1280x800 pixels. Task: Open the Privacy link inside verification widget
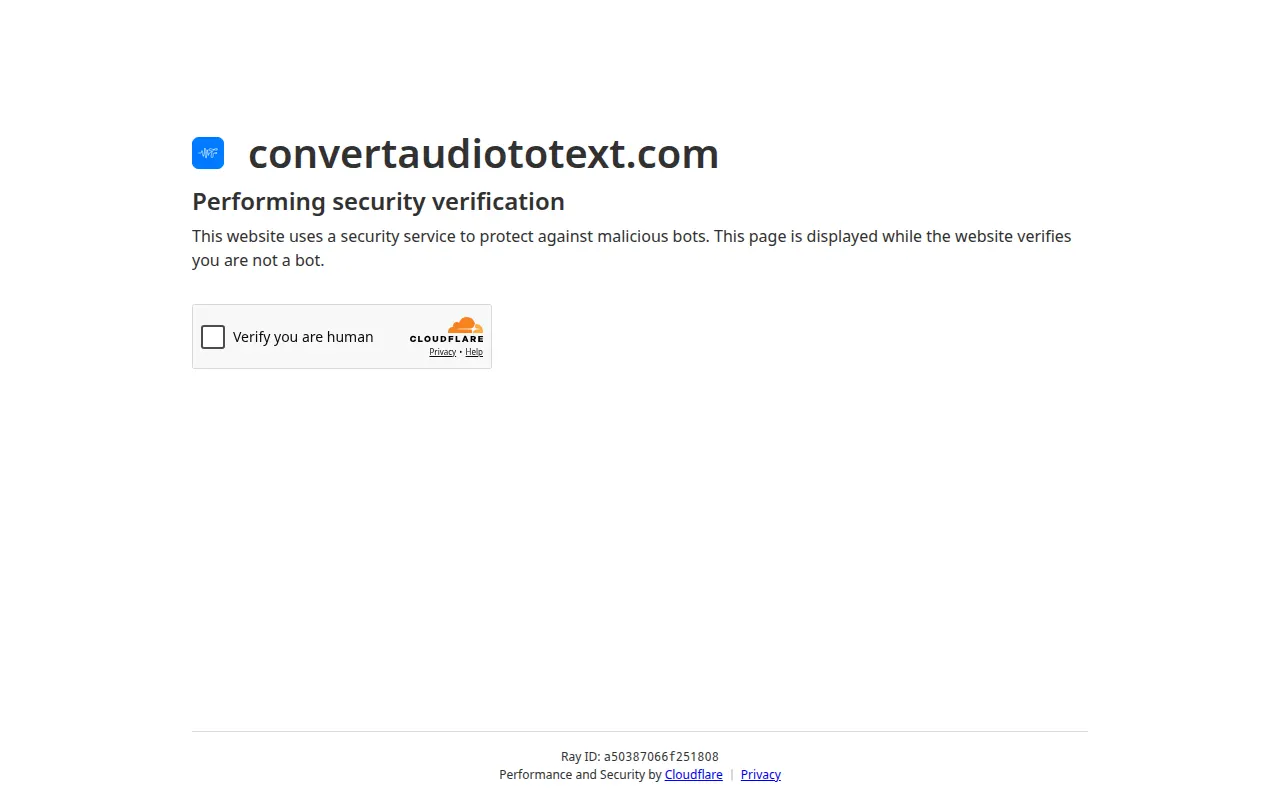[443, 352]
